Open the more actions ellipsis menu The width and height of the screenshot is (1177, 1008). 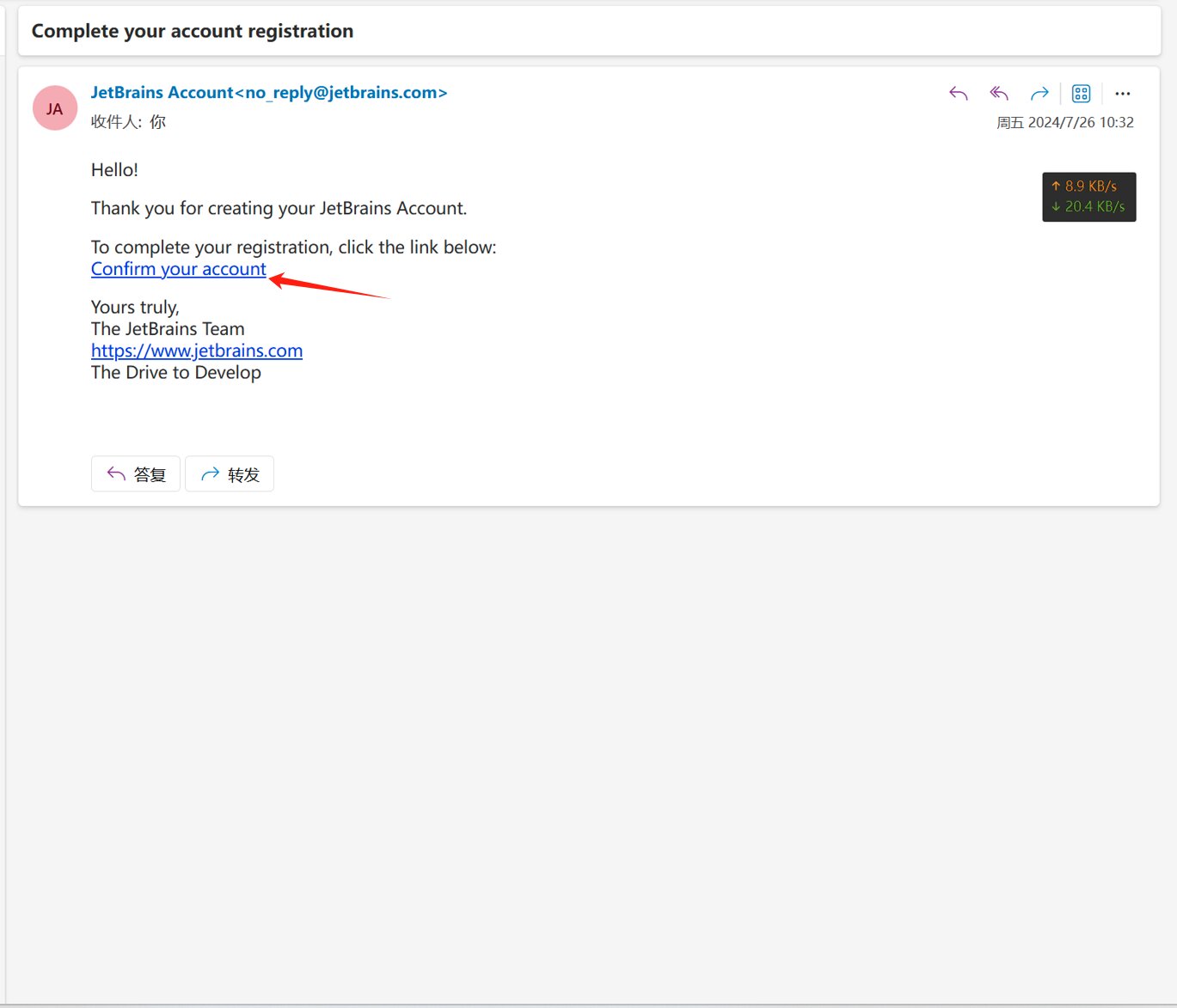point(1122,94)
